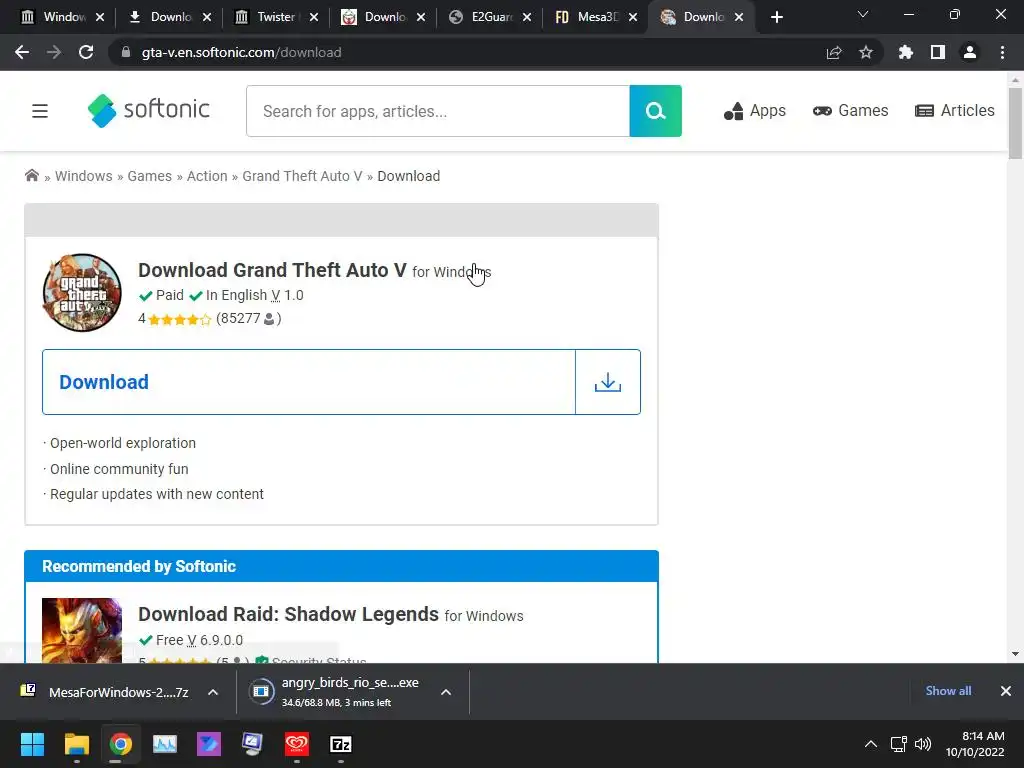Open clock and date 8:14 AM
This screenshot has width=1024, height=768.
(976, 744)
